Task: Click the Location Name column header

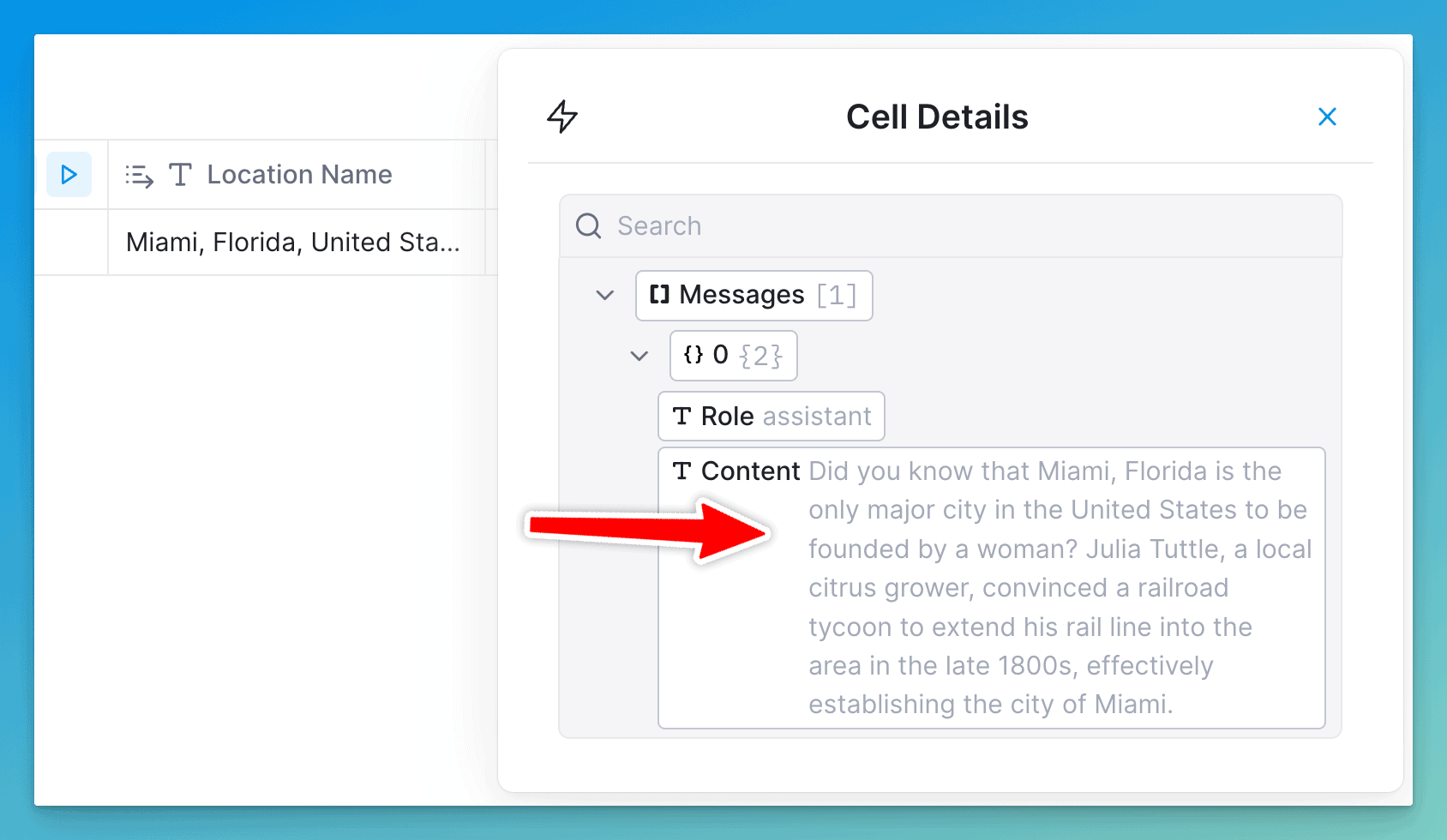Action: coord(299,175)
